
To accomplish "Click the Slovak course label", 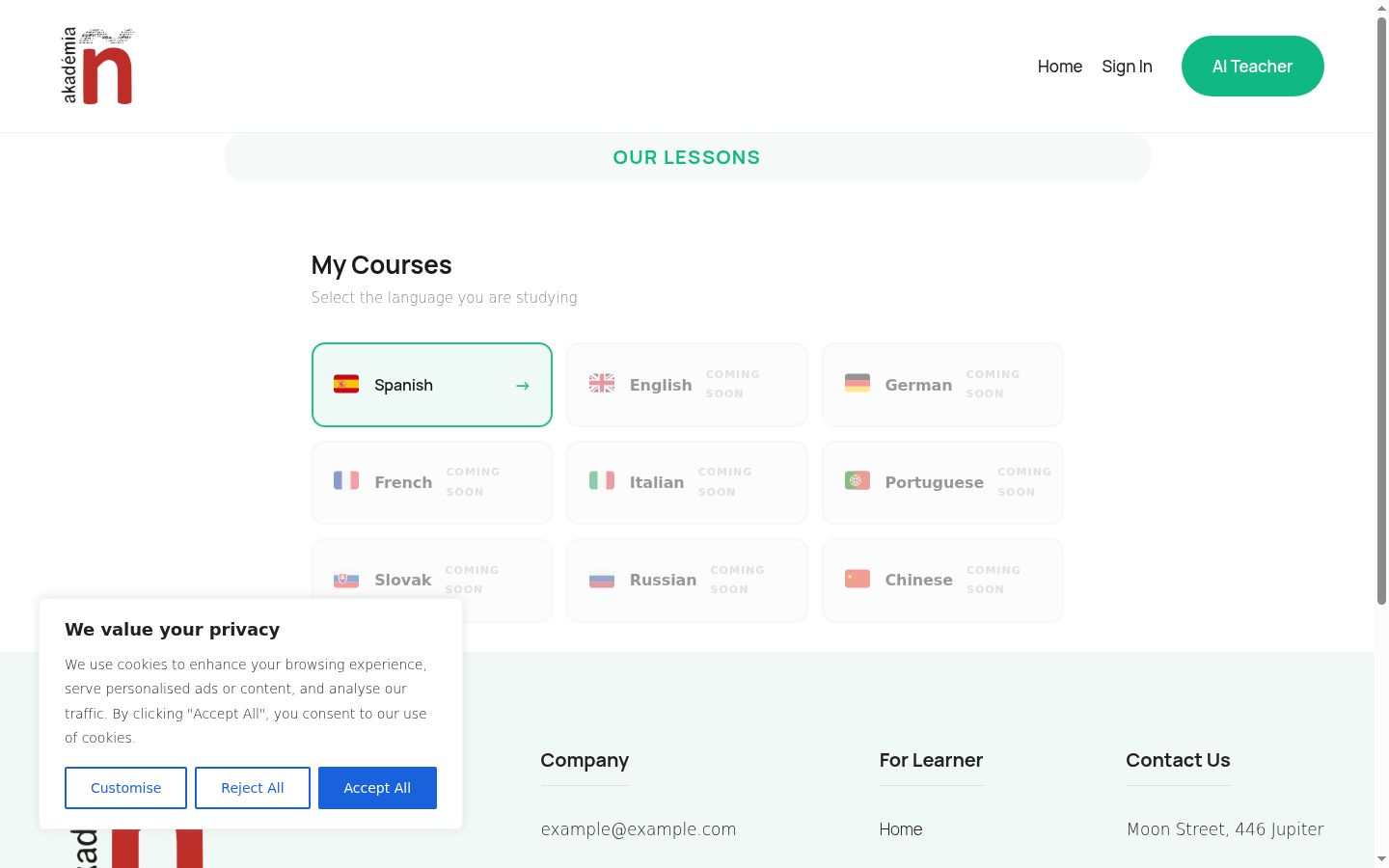I will [x=403, y=580].
